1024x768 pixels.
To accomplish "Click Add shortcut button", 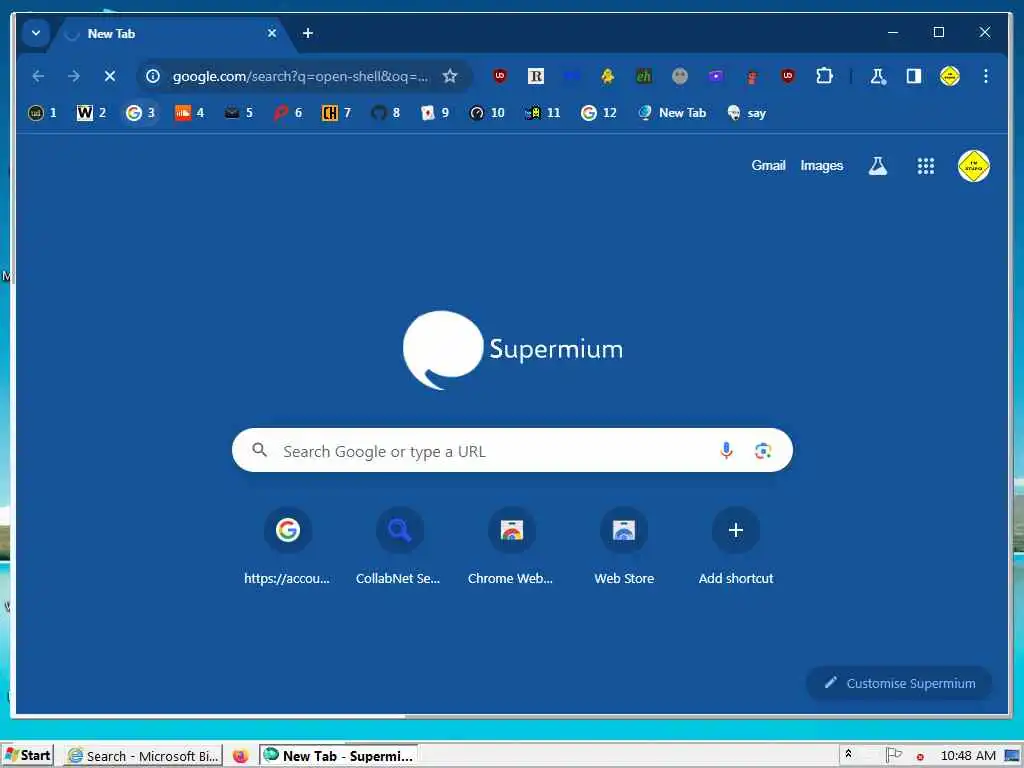I will point(736,547).
